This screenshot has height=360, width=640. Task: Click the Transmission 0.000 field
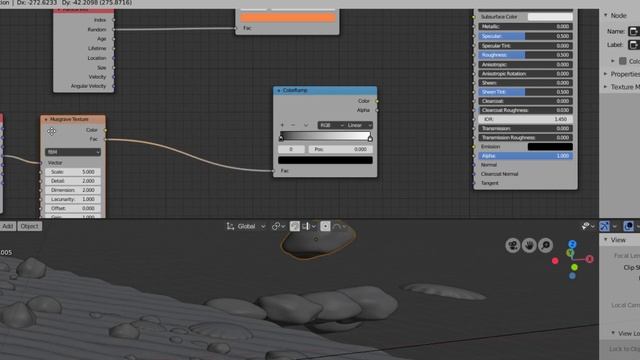click(525, 128)
